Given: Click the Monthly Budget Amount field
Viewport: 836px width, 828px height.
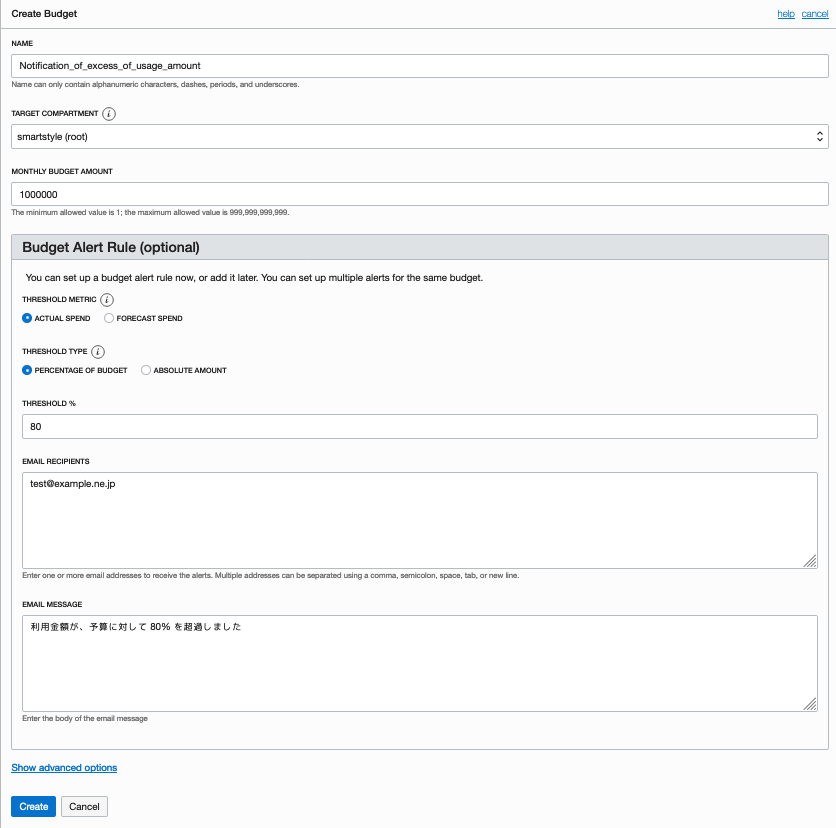Looking at the screenshot, I should pyautogui.click(x=420, y=194).
